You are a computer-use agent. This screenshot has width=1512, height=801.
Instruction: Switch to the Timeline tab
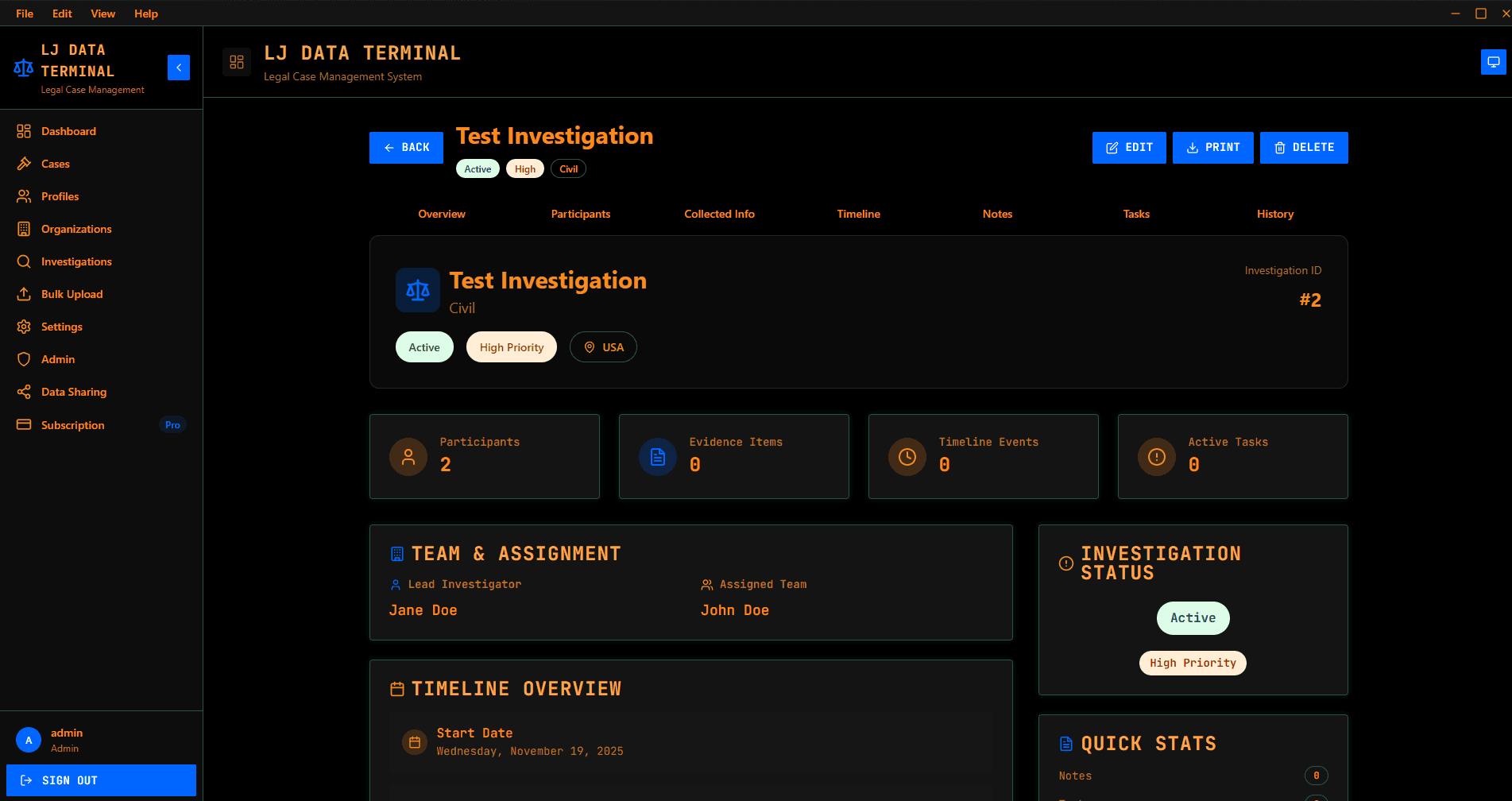(858, 214)
